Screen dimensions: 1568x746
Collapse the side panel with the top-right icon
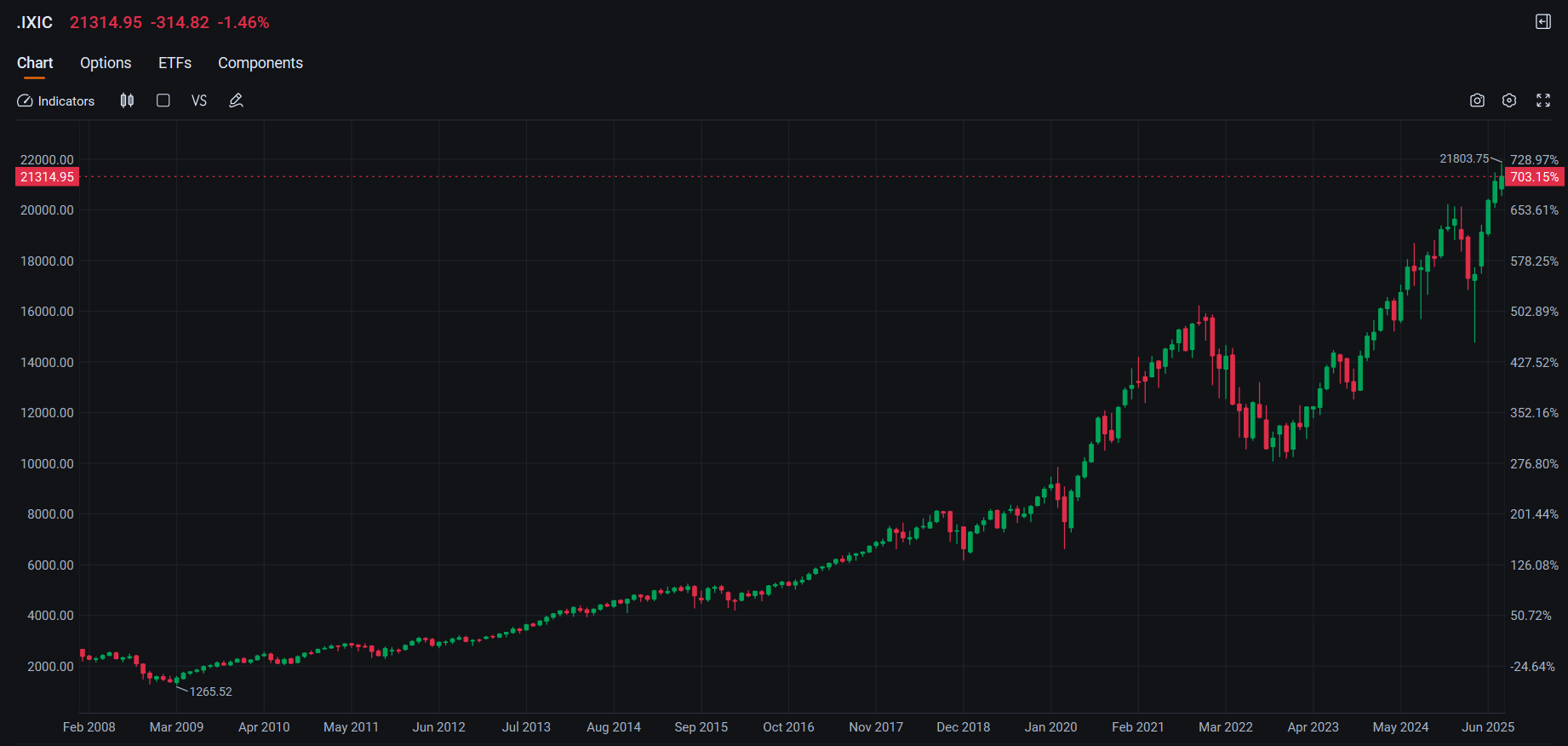[1543, 22]
